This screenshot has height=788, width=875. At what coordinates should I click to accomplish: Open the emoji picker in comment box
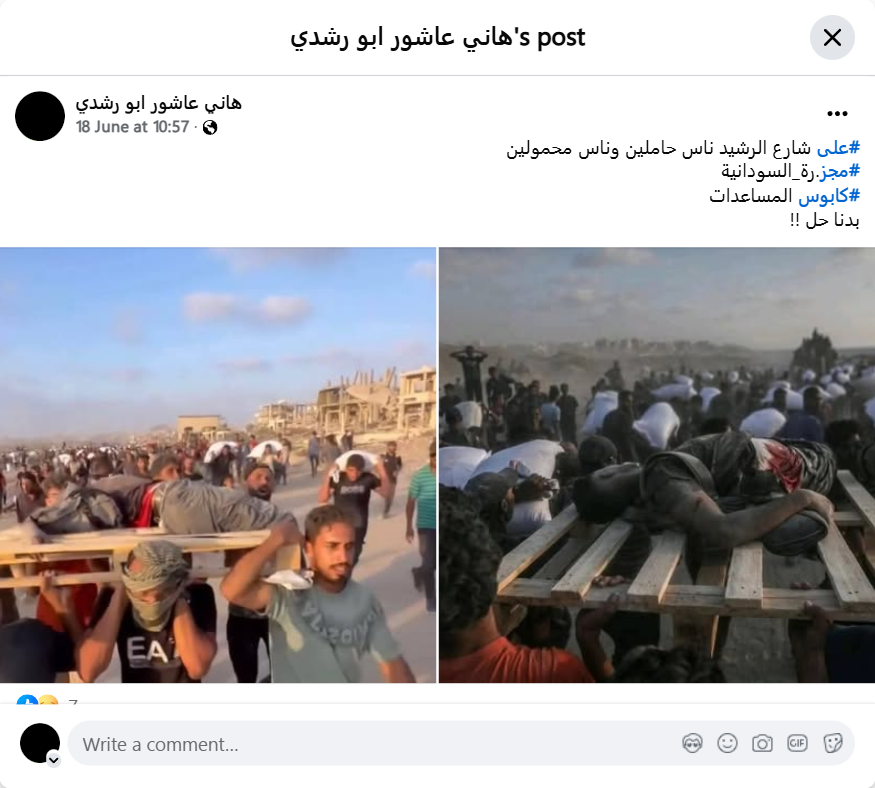[x=727, y=743]
